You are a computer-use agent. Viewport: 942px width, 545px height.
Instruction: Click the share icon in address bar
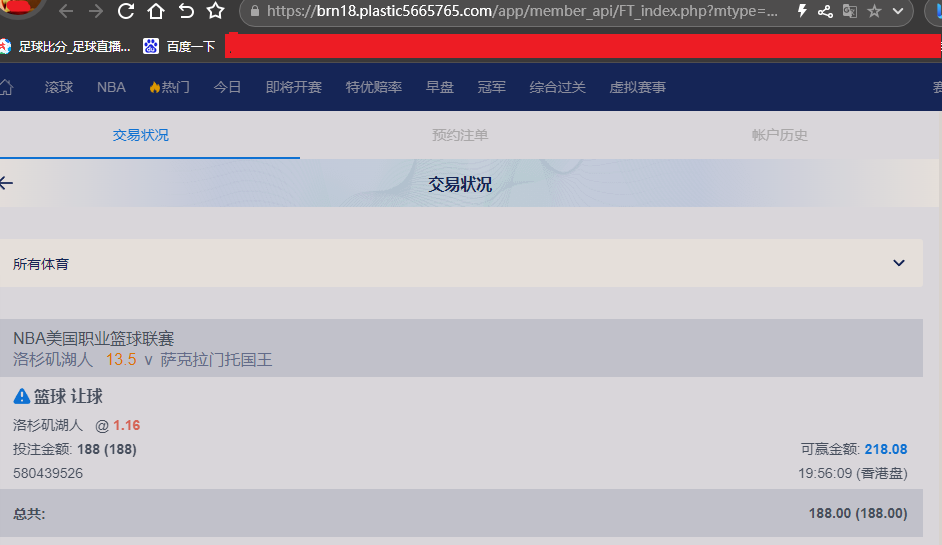[825, 11]
